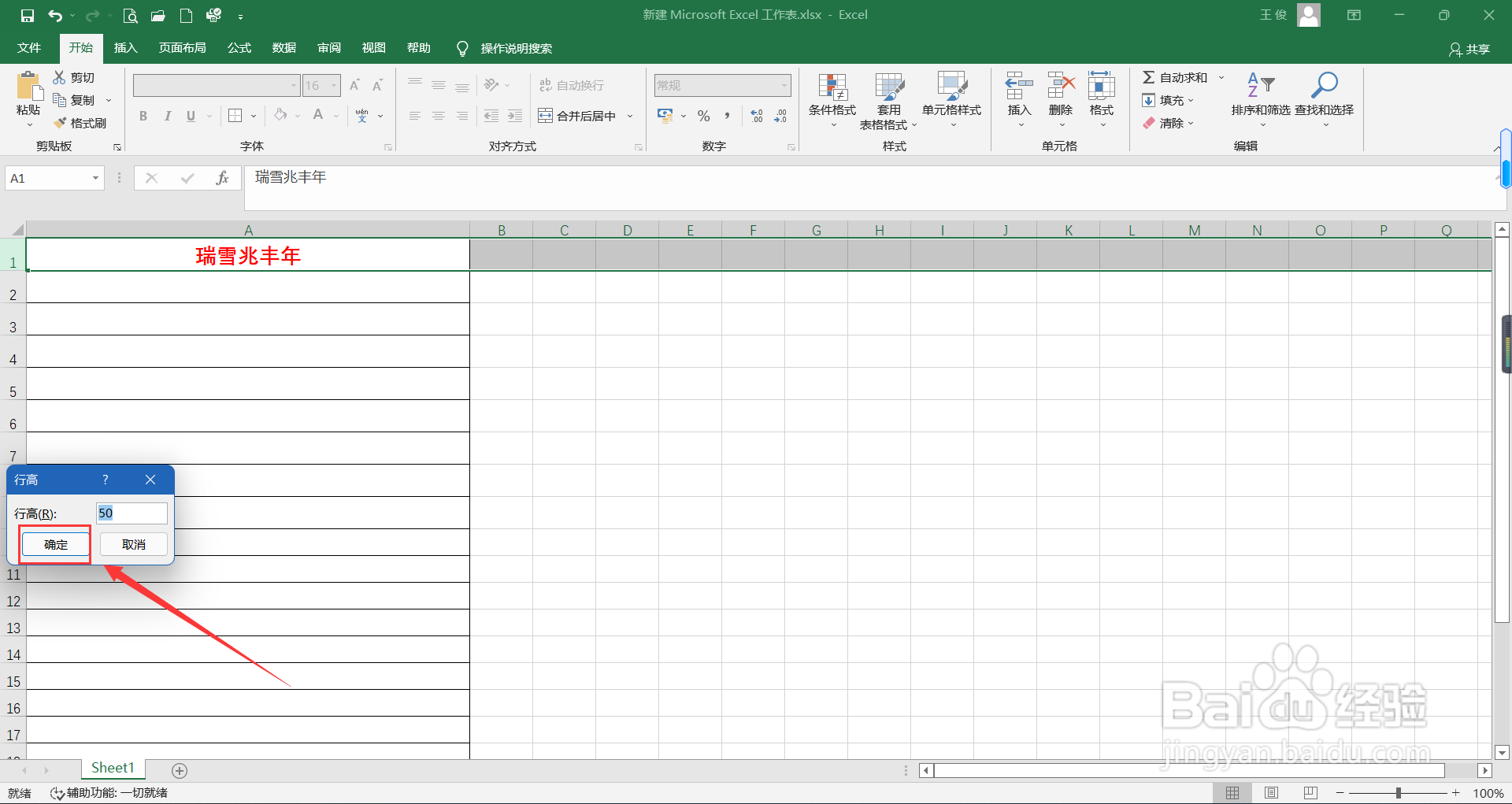Click Wrap Text (自动换行)
Image resolution: width=1512 pixels, height=804 pixels.
pyautogui.click(x=572, y=85)
